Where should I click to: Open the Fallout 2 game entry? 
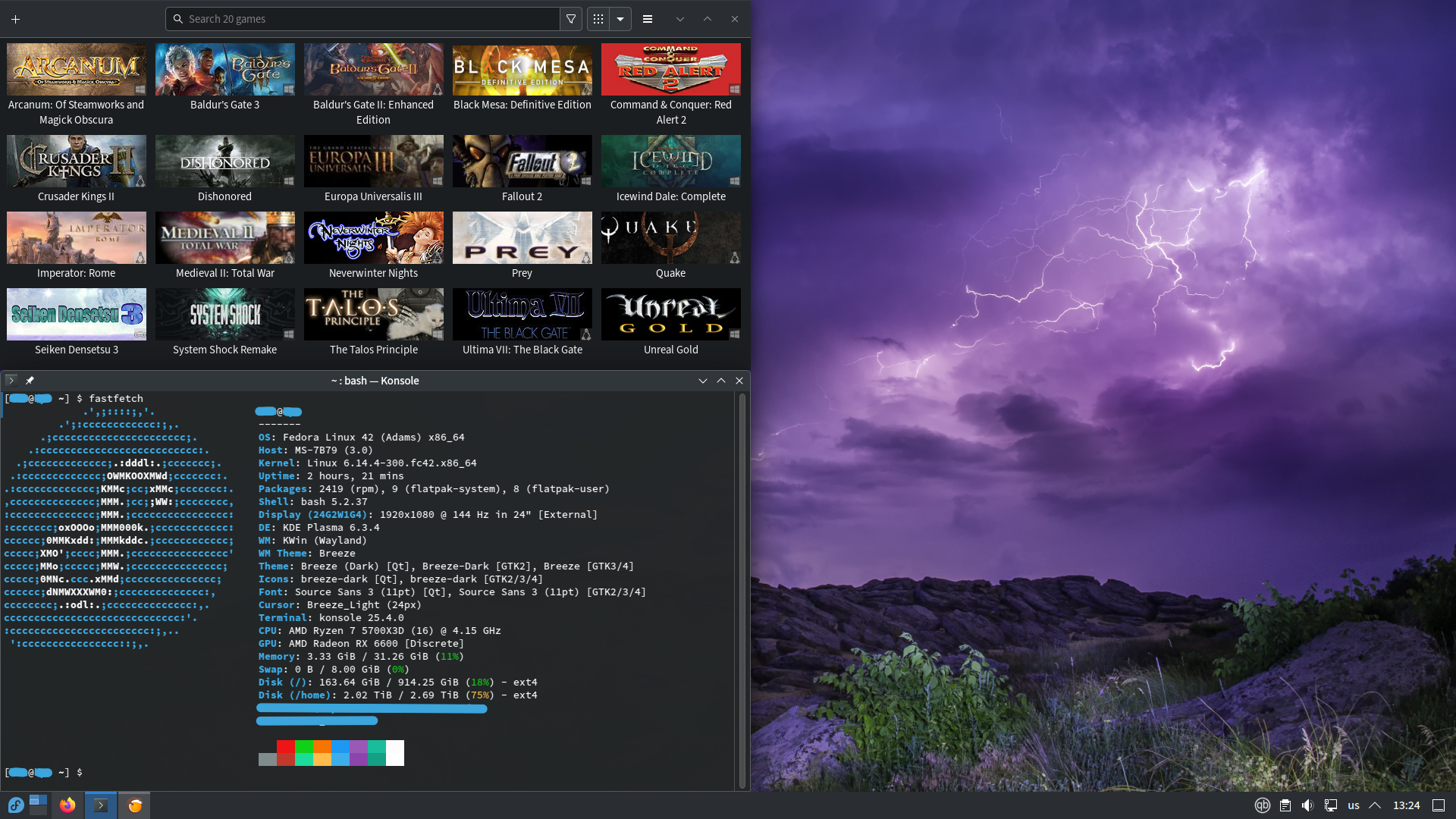pos(522,162)
